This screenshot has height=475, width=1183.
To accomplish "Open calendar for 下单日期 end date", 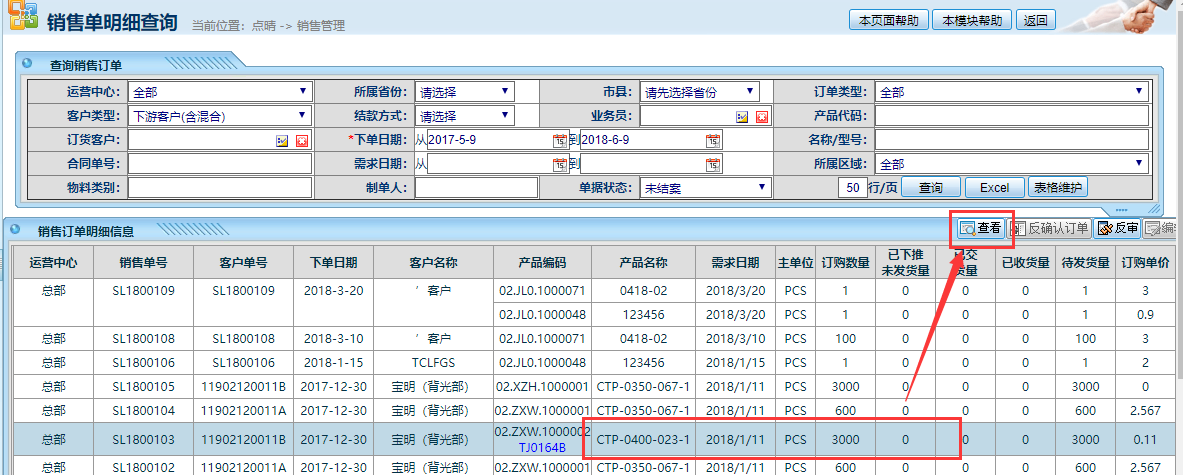I will (712, 140).
